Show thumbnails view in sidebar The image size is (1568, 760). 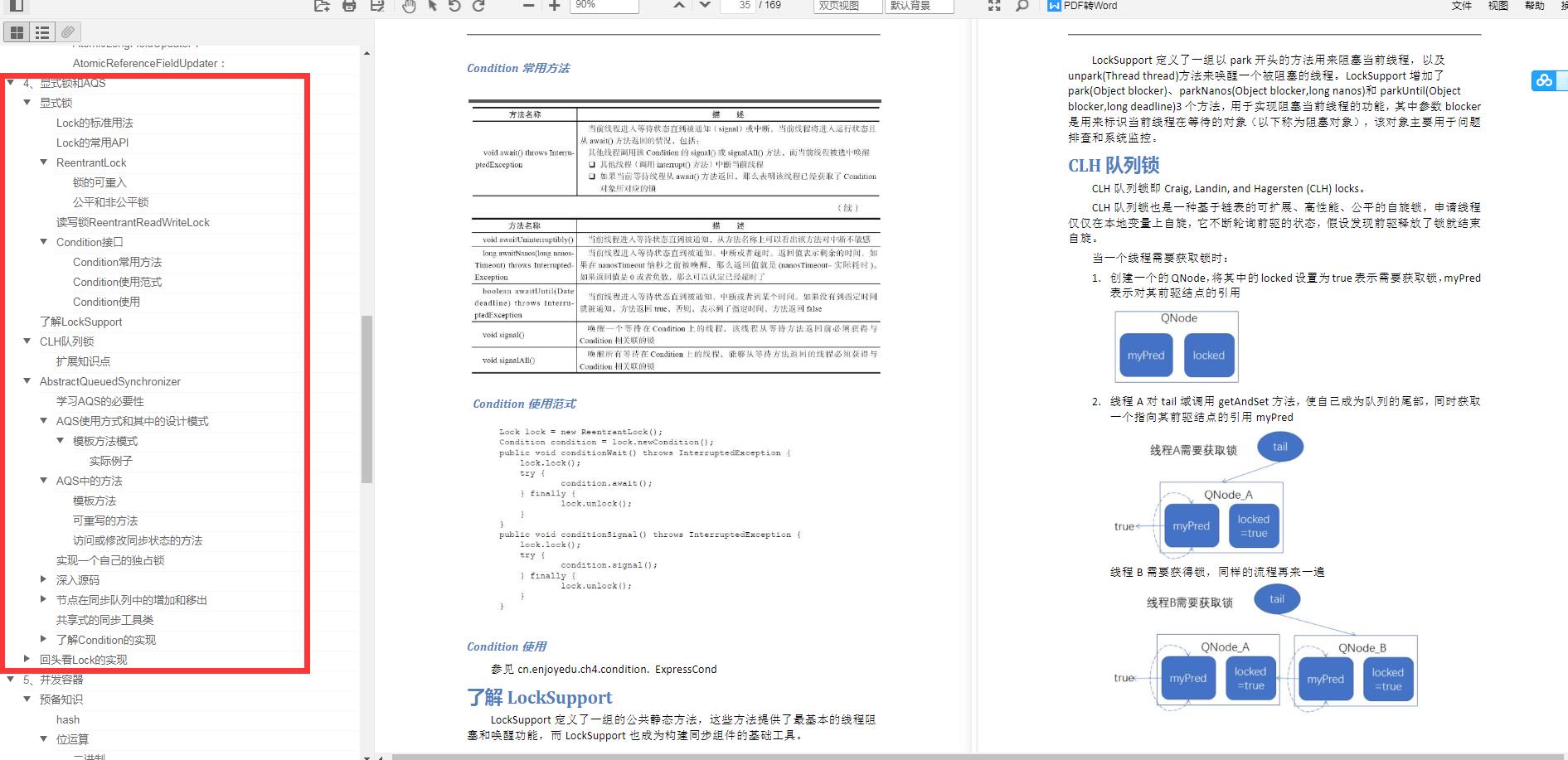tap(17, 32)
